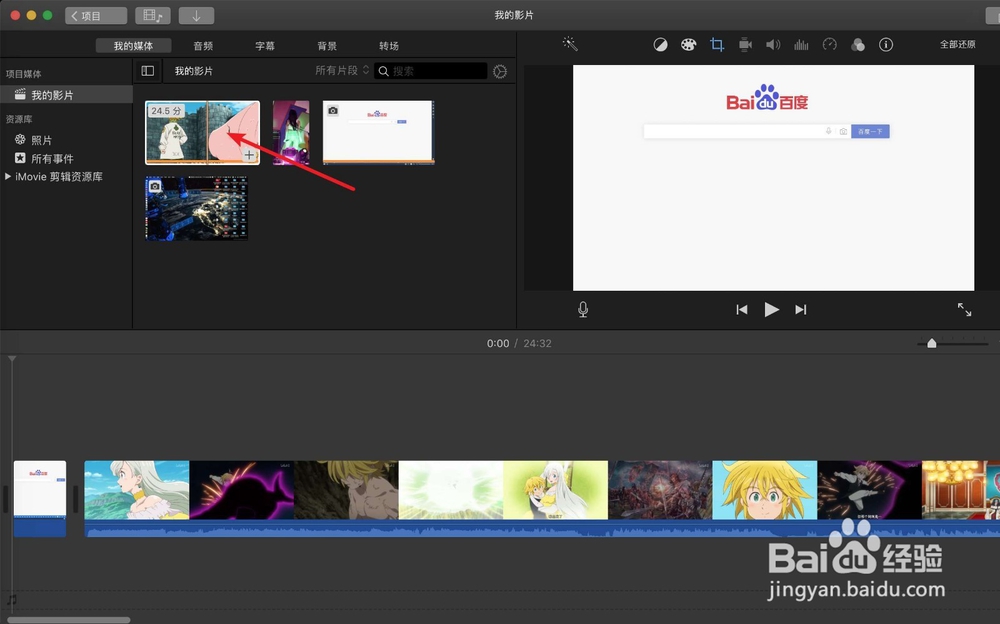
Task: Open the stabilization camera tool
Action: (745, 45)
